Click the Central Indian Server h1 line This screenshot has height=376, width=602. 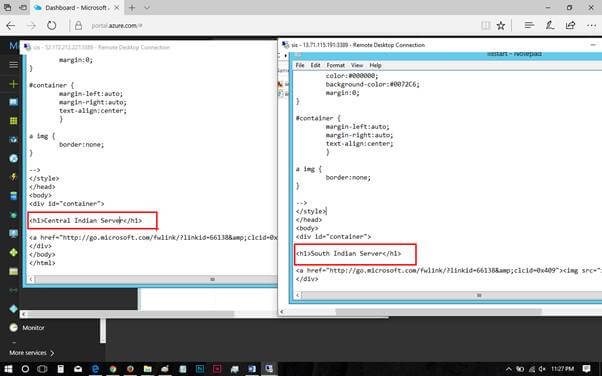click(86, 220)
